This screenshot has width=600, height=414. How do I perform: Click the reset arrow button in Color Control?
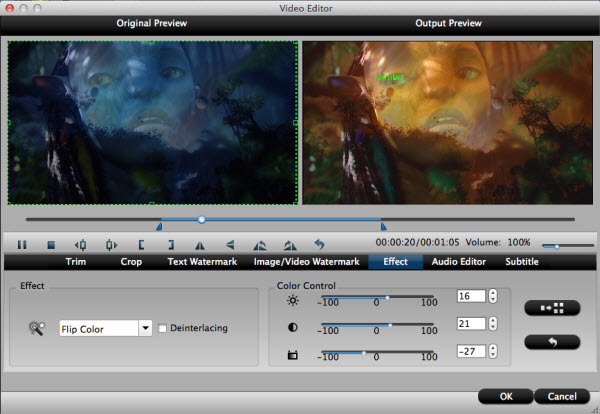[x=552, y=342]
